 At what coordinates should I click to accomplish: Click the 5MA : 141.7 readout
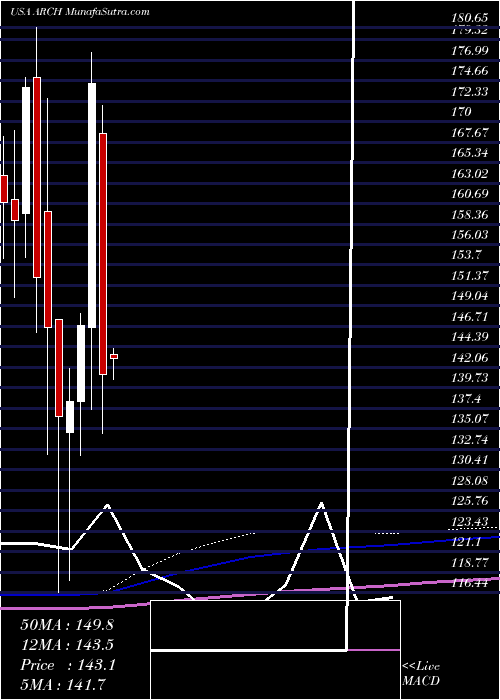click(64, 685)
